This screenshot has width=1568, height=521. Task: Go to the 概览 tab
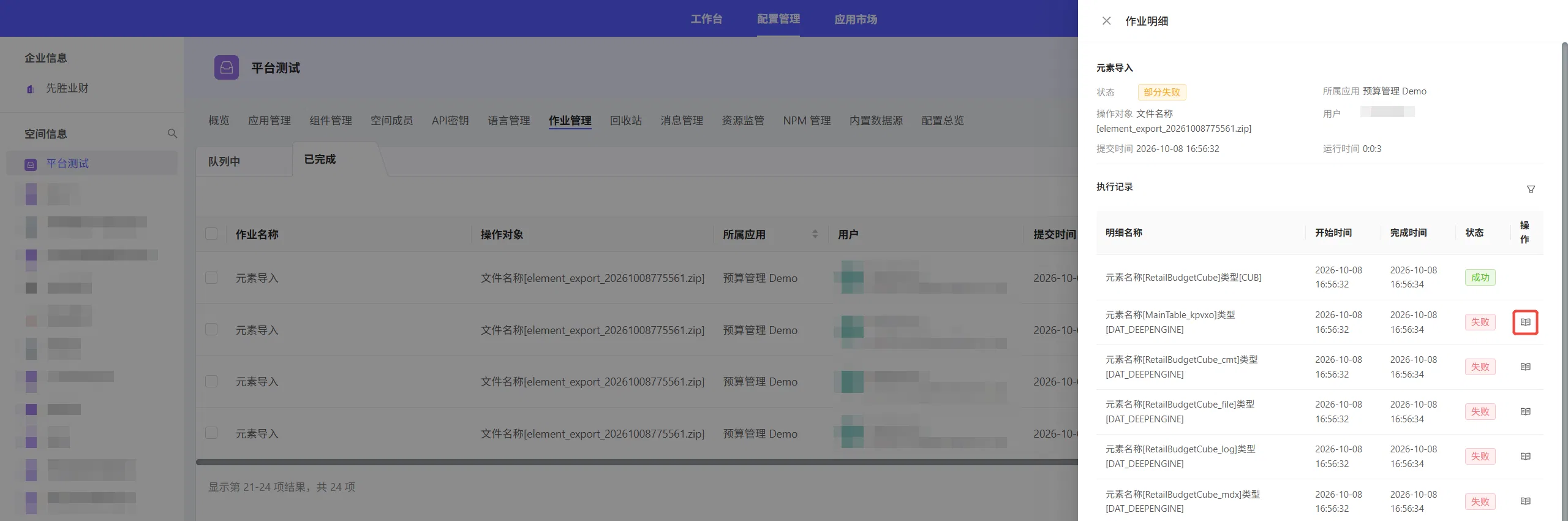(219, 121)
